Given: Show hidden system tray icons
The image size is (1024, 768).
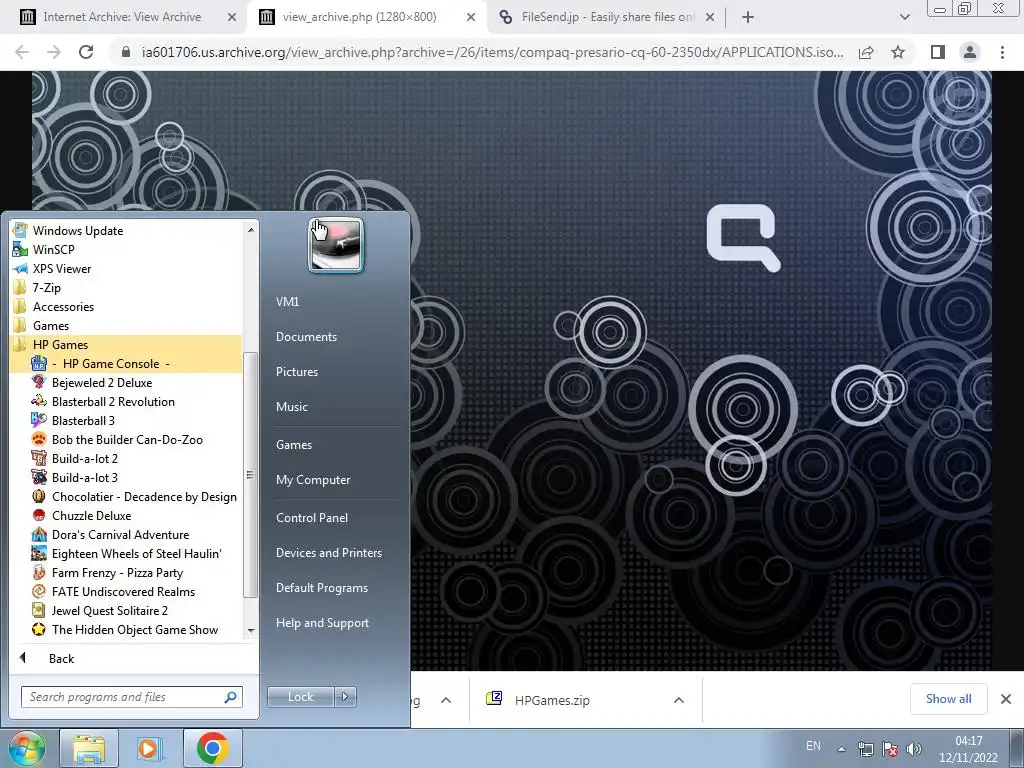Looking at the screenshot, I should tap(842, 749).
